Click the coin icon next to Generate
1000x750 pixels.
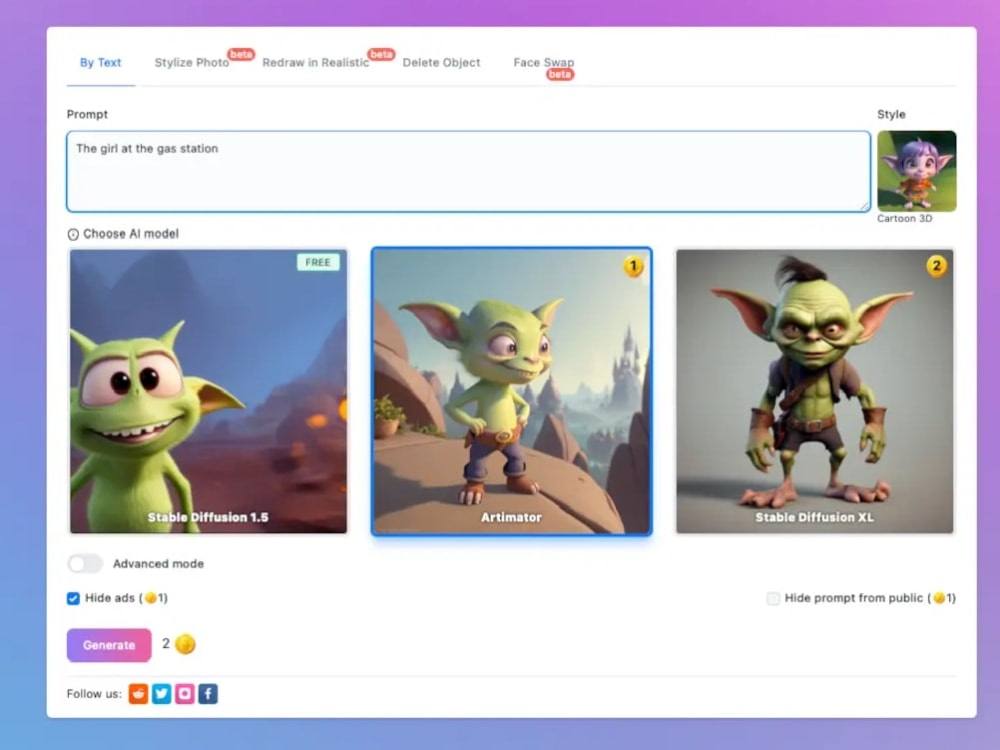(183, 644)
